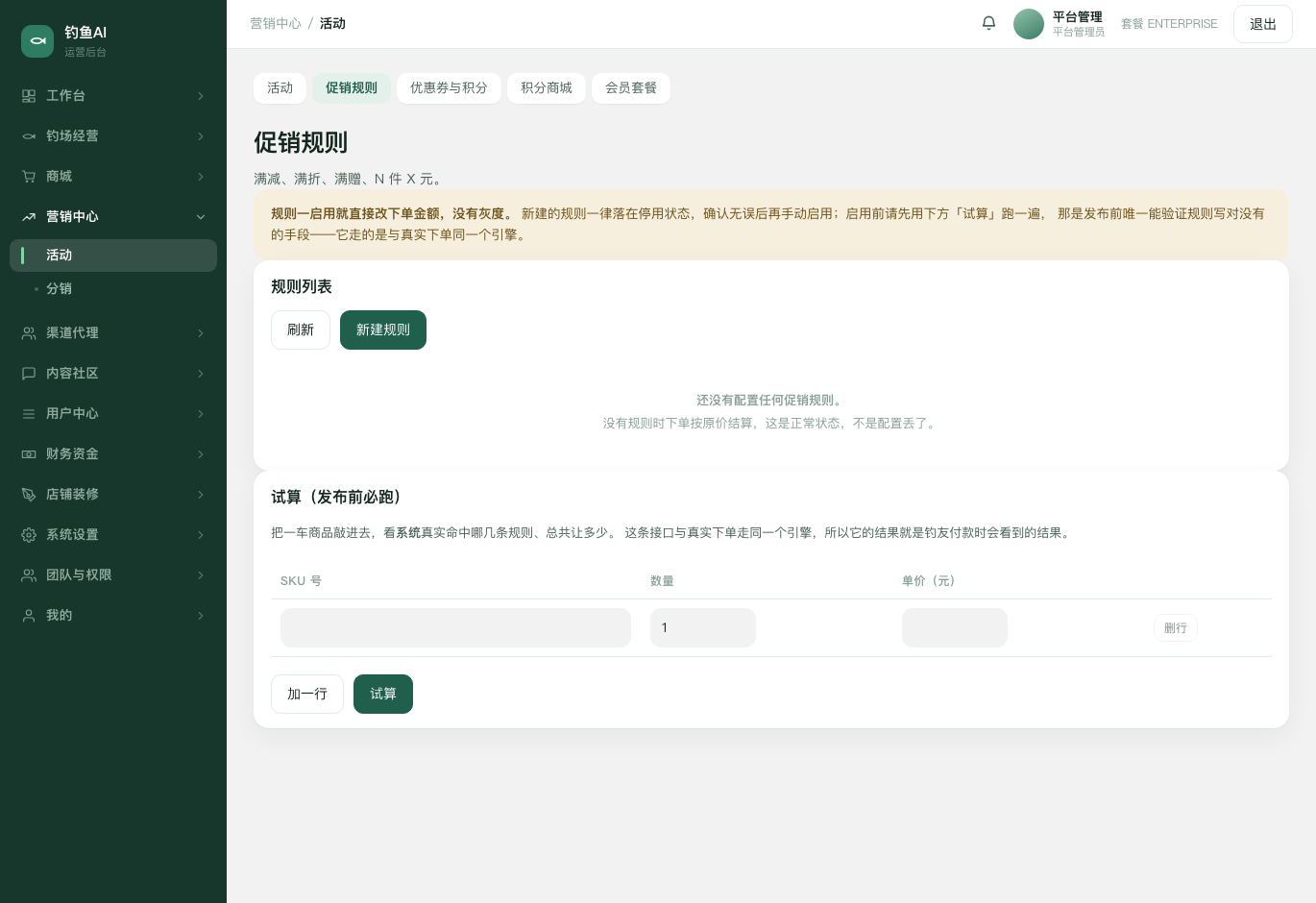Viewport: 1316px width, 903px height.
Task: Open 分销 in the sidebar submenu
Action: click(113, 289)
